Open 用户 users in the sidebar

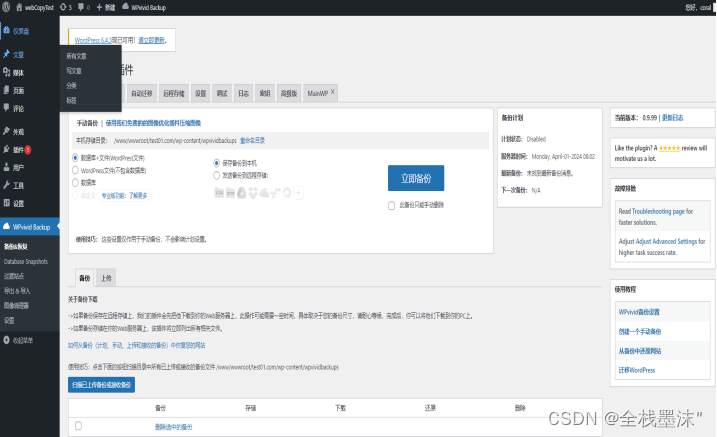[14, 167]
